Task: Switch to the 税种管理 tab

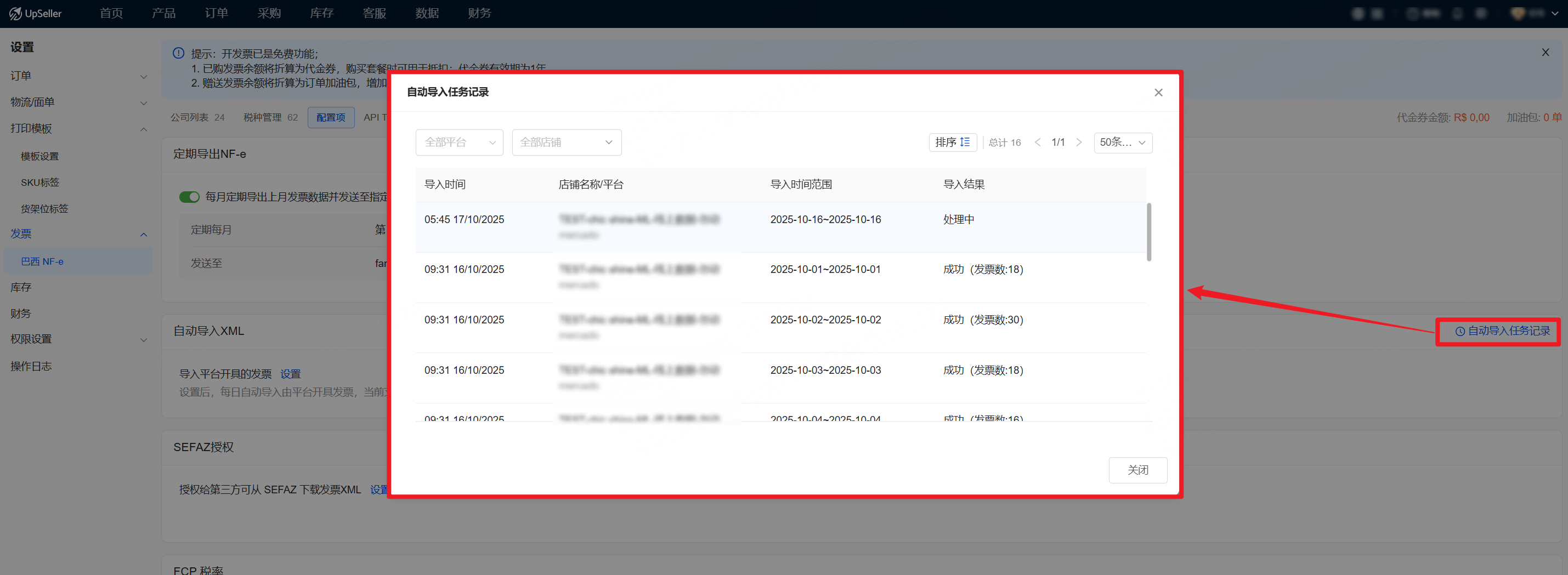Action: [x=270, y=117]
